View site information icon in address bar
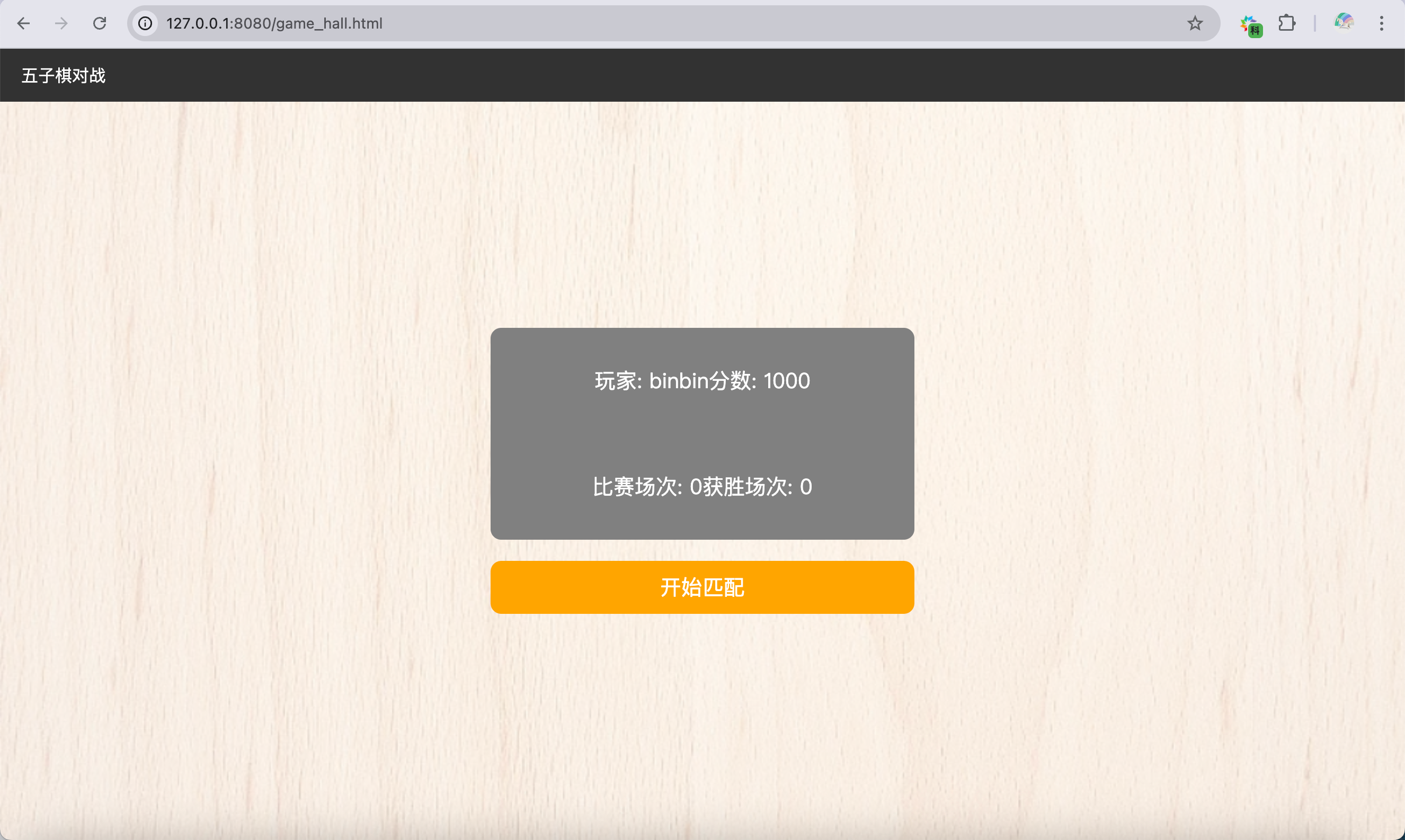This screenshot has height=840, width=1405. tap(146, 23)
